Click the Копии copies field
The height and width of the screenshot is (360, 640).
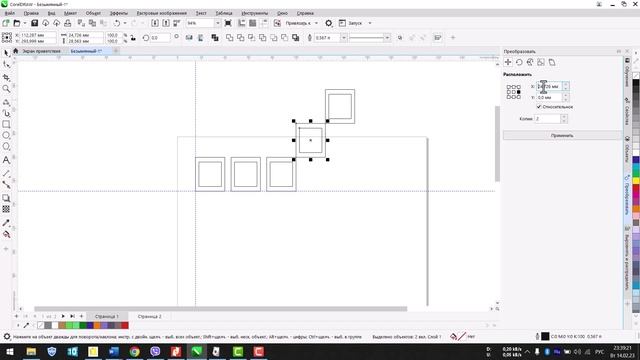click(x=547, y=118)
